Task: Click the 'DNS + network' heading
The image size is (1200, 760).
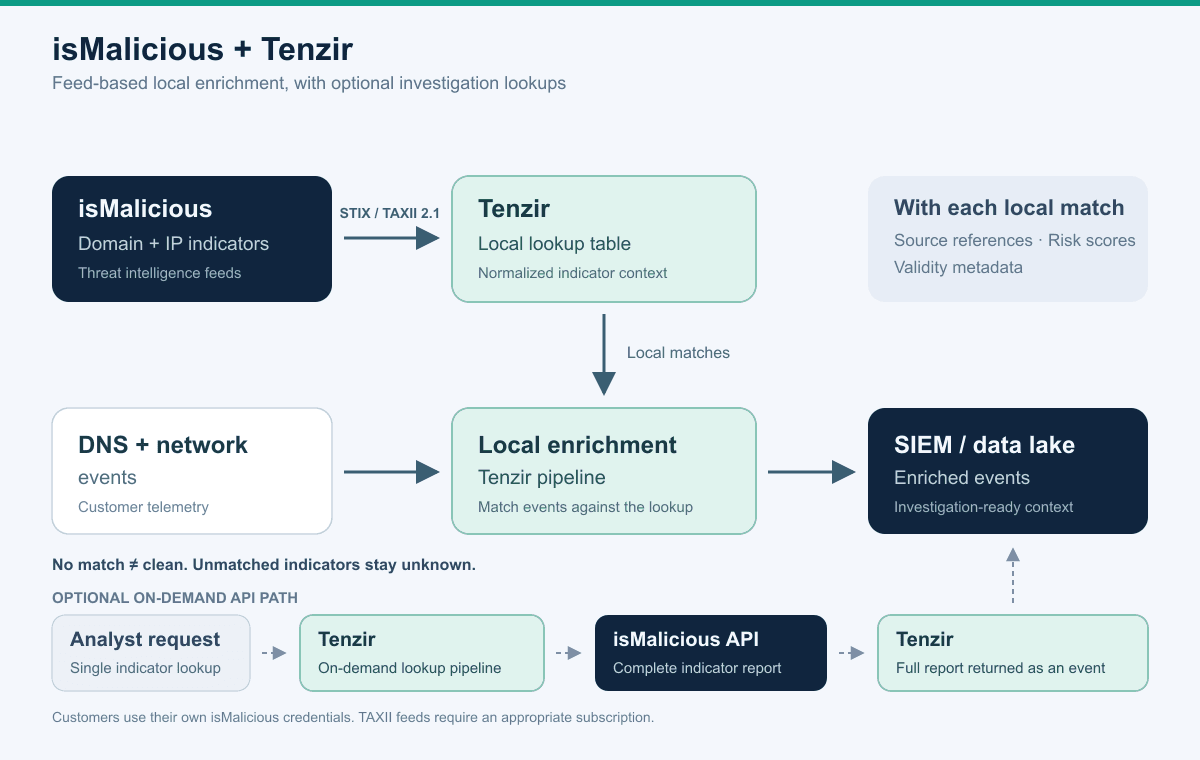Action: (x=163, y=445)
